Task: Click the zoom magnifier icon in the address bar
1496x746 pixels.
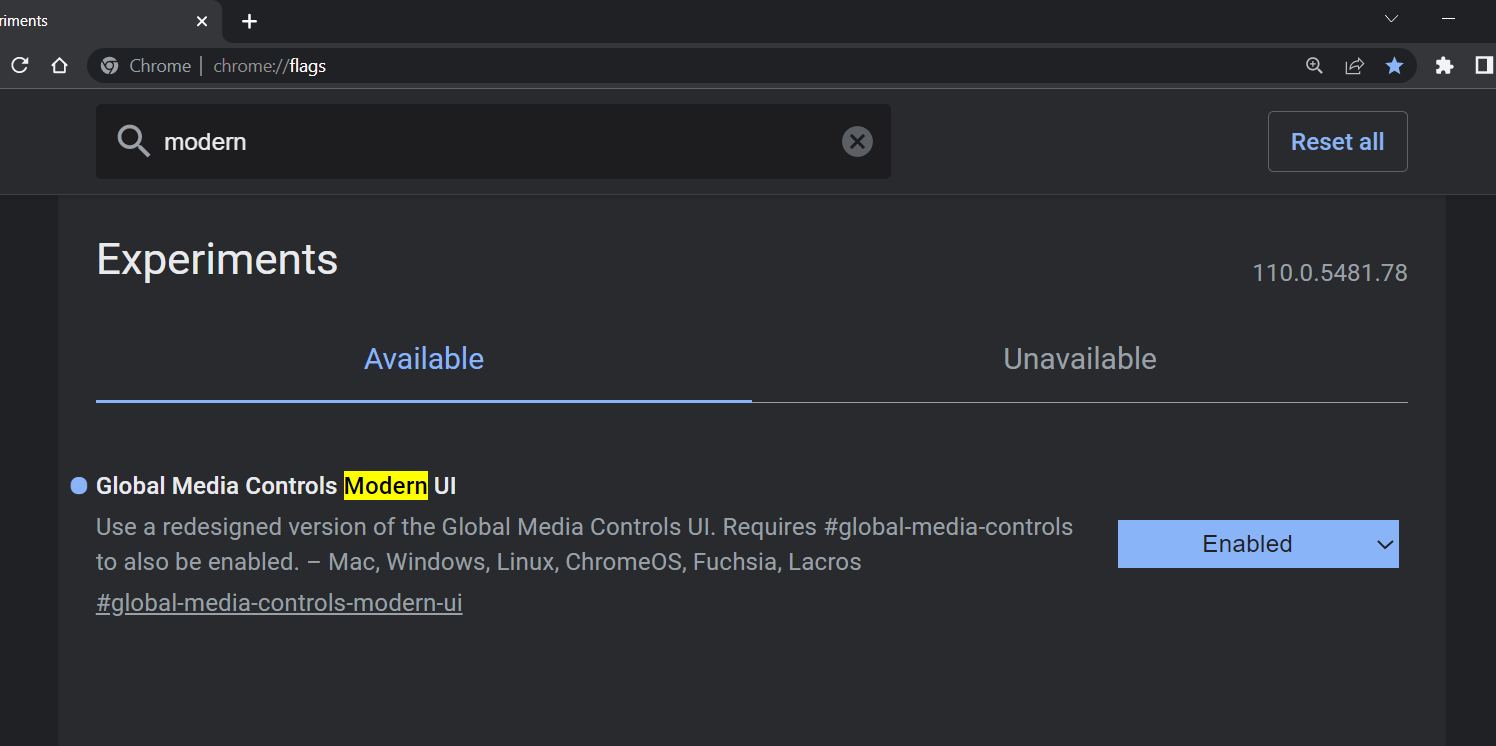Action: click(x=1313, y=65)
